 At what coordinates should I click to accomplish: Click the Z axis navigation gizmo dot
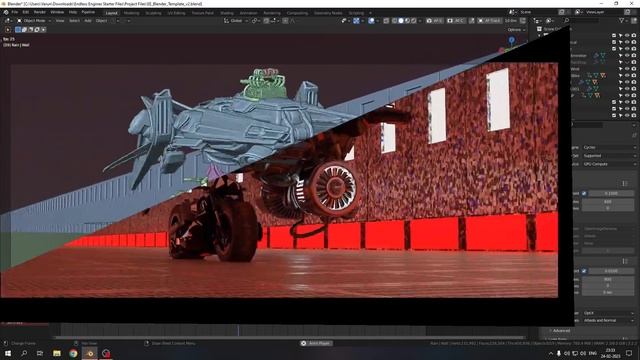pos(511,40)
